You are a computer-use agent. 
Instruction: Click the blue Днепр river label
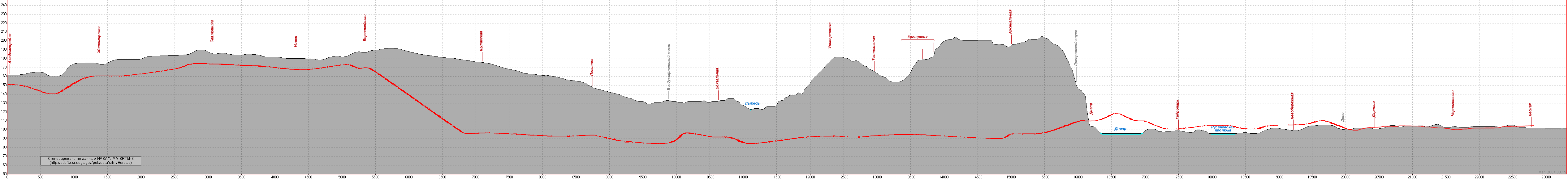[1120, 129]
